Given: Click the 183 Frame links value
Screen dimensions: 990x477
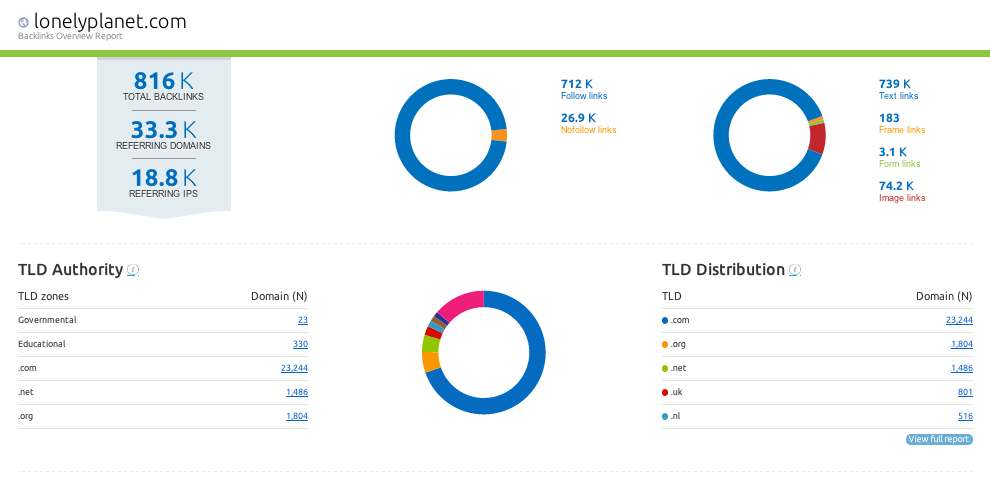Looking at the screenshot, I should tap(889, 118).
